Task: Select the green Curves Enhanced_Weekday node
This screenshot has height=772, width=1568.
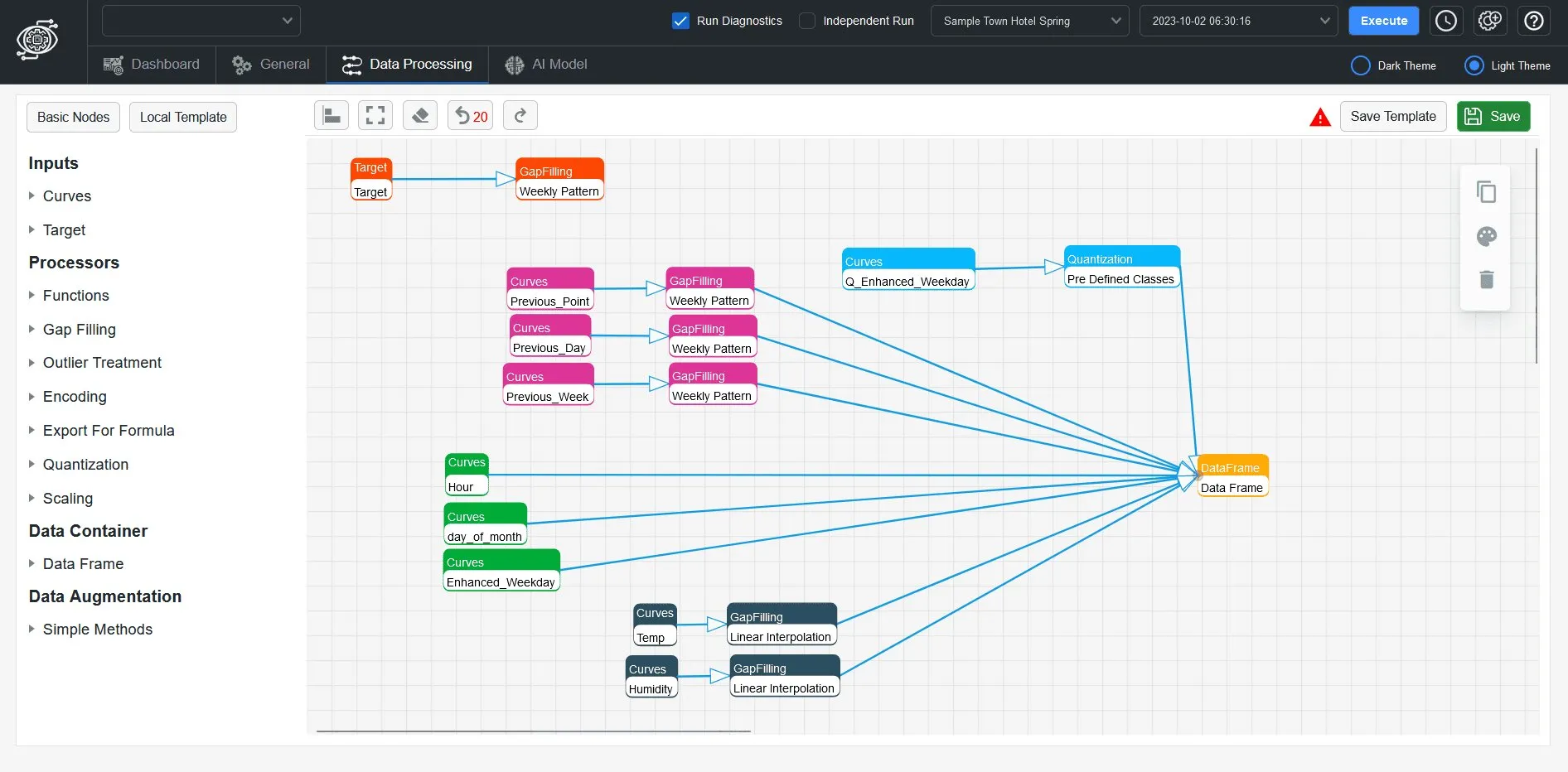Action: coord(501,570)
